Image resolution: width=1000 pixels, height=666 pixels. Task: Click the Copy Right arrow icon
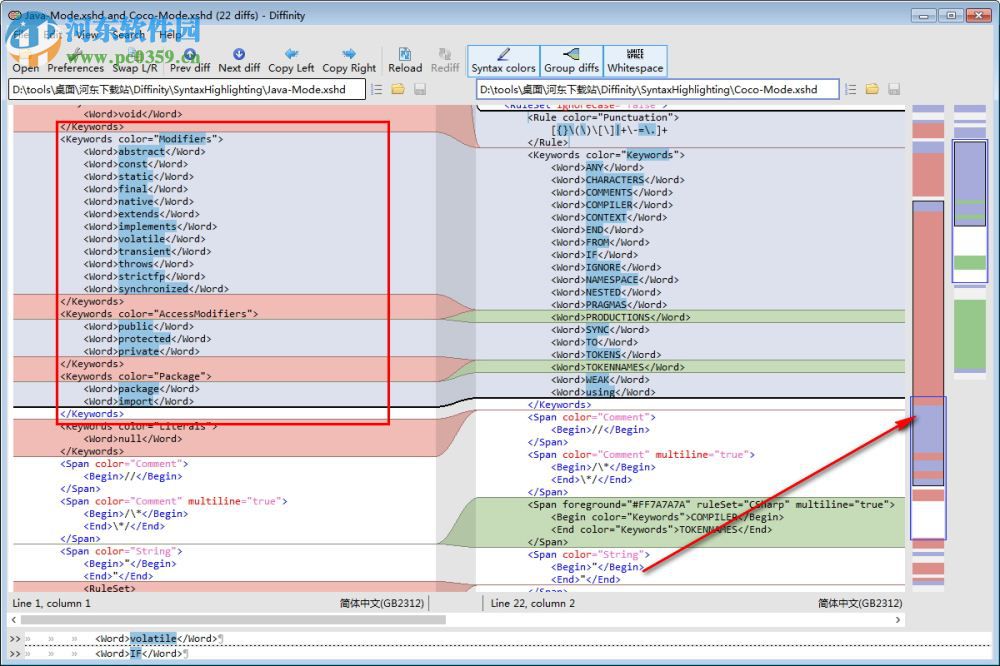click(349, 55)
